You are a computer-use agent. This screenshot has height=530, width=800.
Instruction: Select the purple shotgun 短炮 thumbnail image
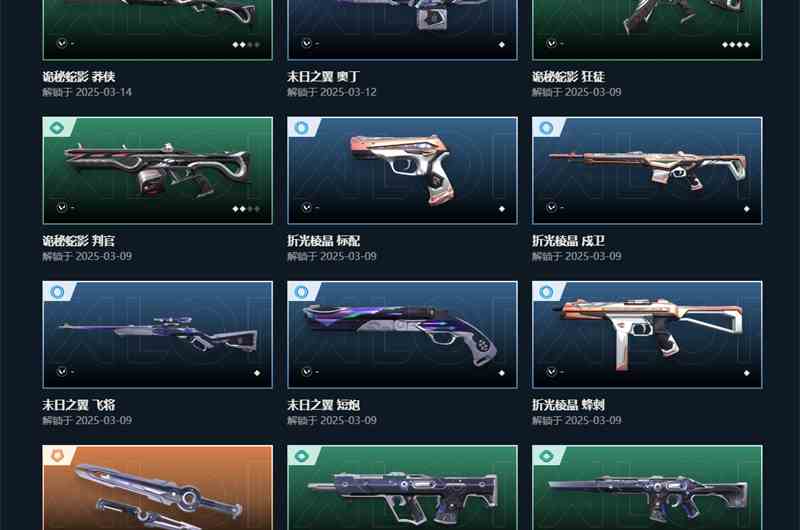click(403, 335)
